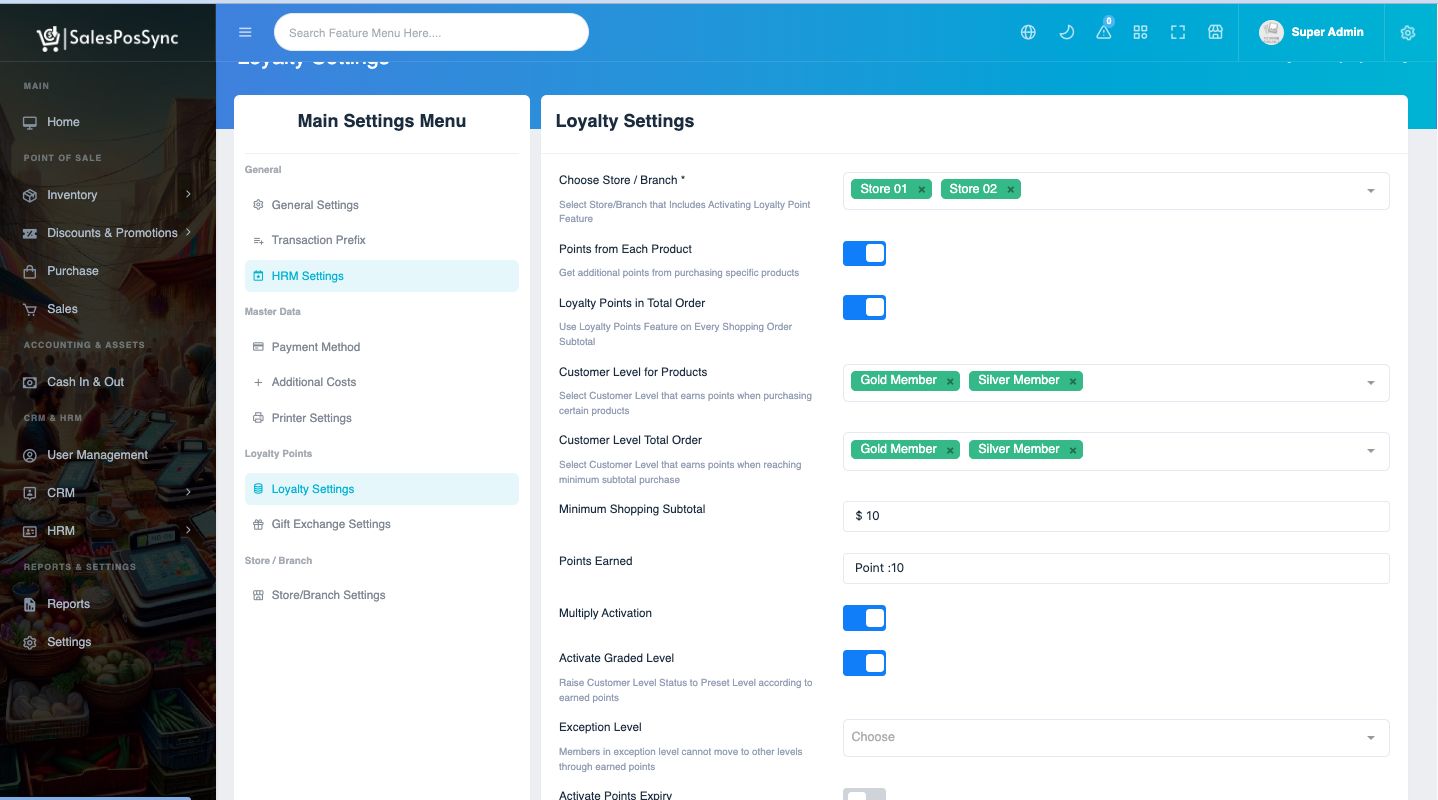Disable Points from Each Product toggle
1438x800 pixels.
(864, 254)
